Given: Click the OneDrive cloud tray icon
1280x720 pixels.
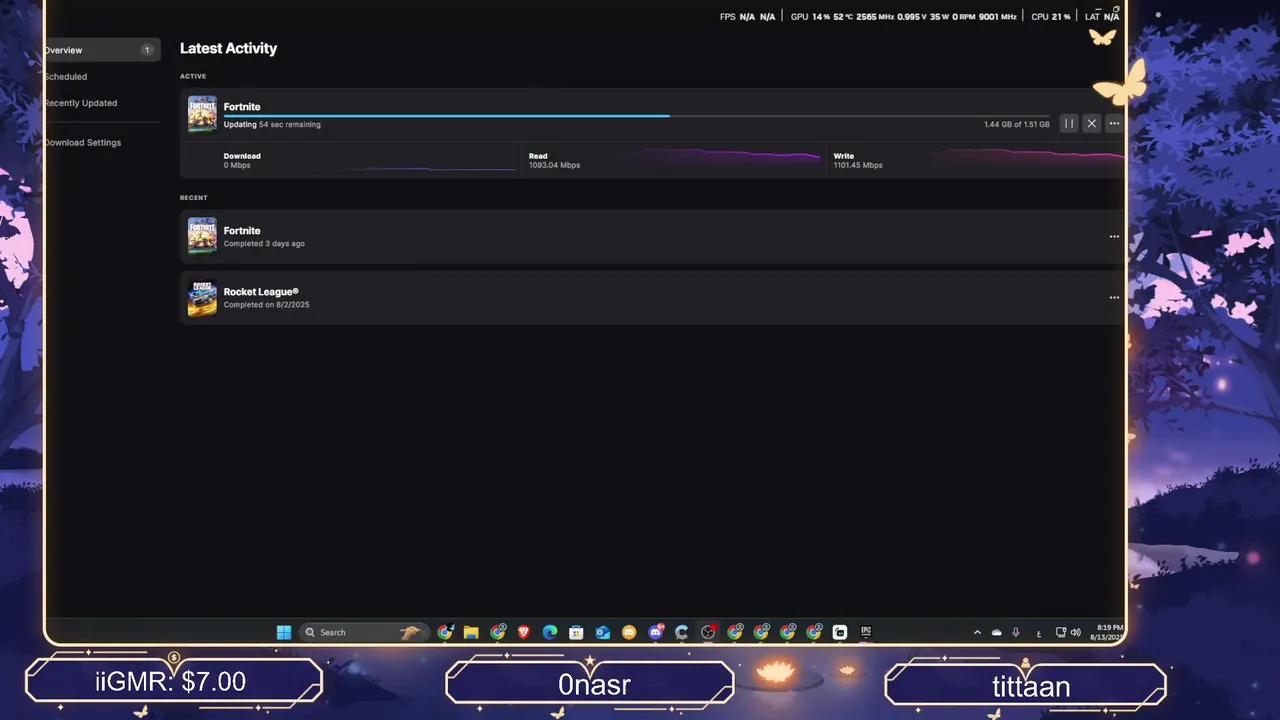Looking at the screenshot, I should 996,633.
